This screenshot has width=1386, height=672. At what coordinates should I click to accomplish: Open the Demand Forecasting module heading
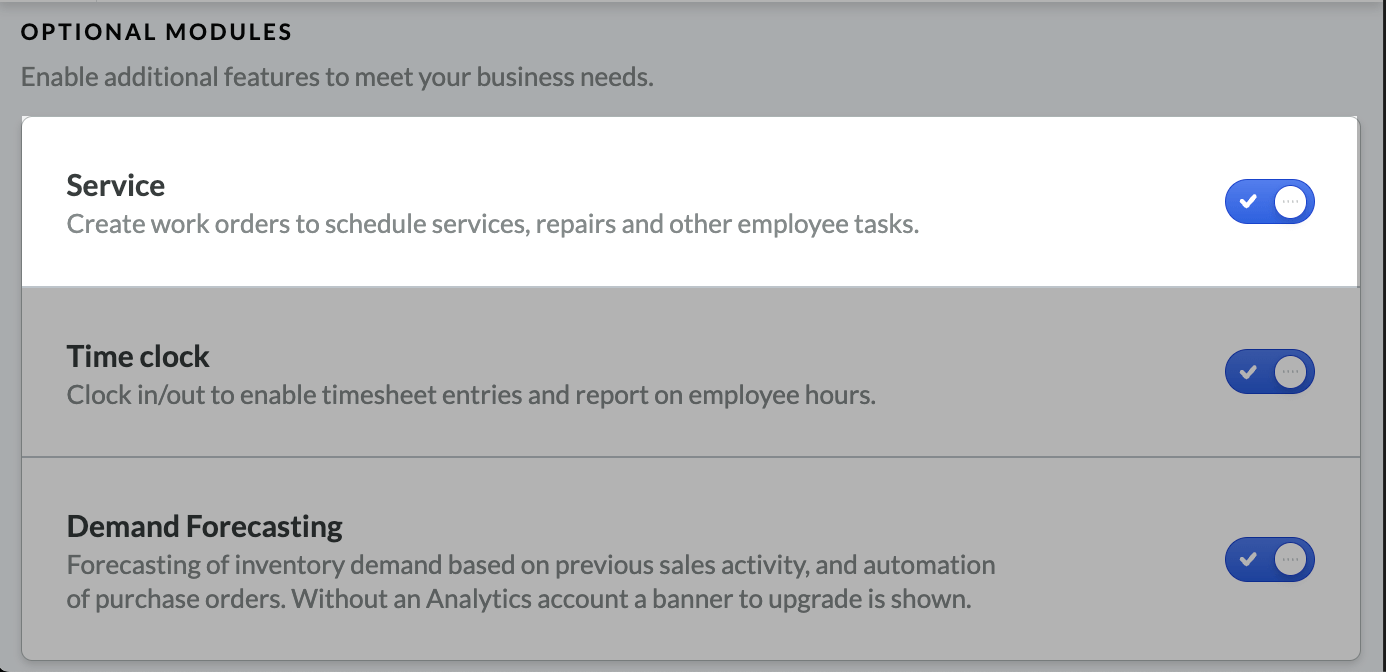[203, 525]
